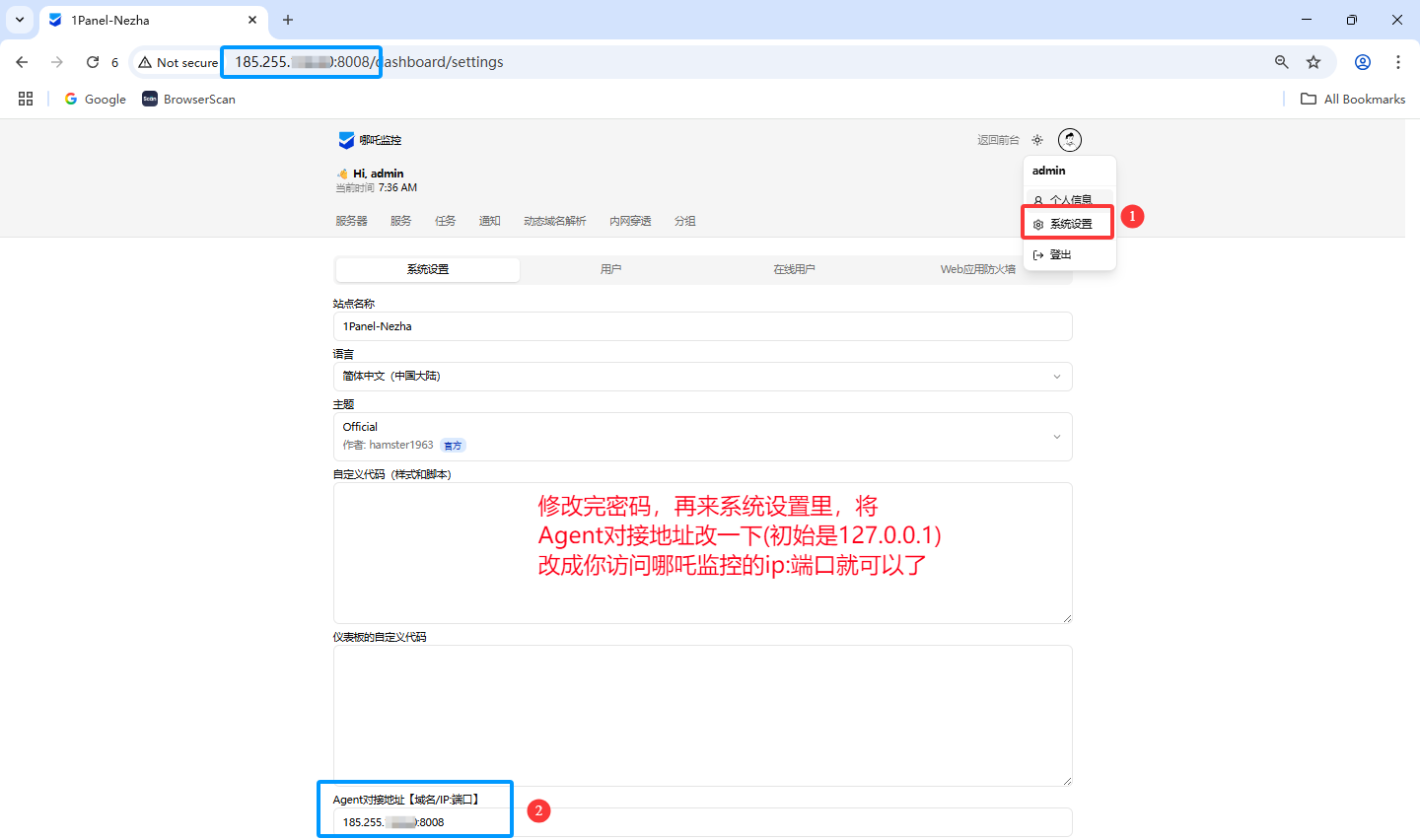
Task: Open the browser apps grid icon
Action: (x=26, y=99)
